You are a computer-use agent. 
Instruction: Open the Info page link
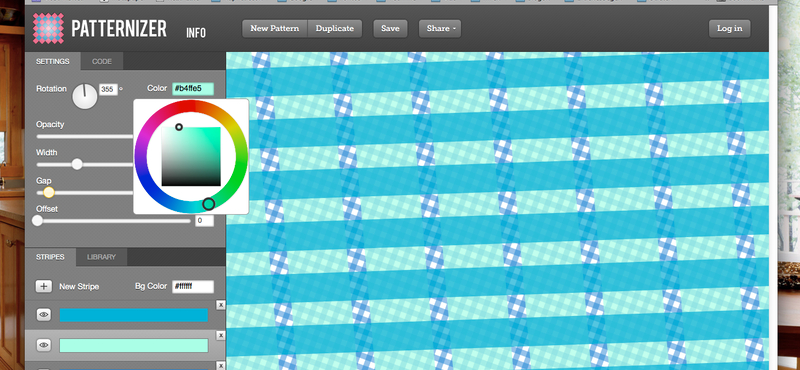(x=196, y=33)
